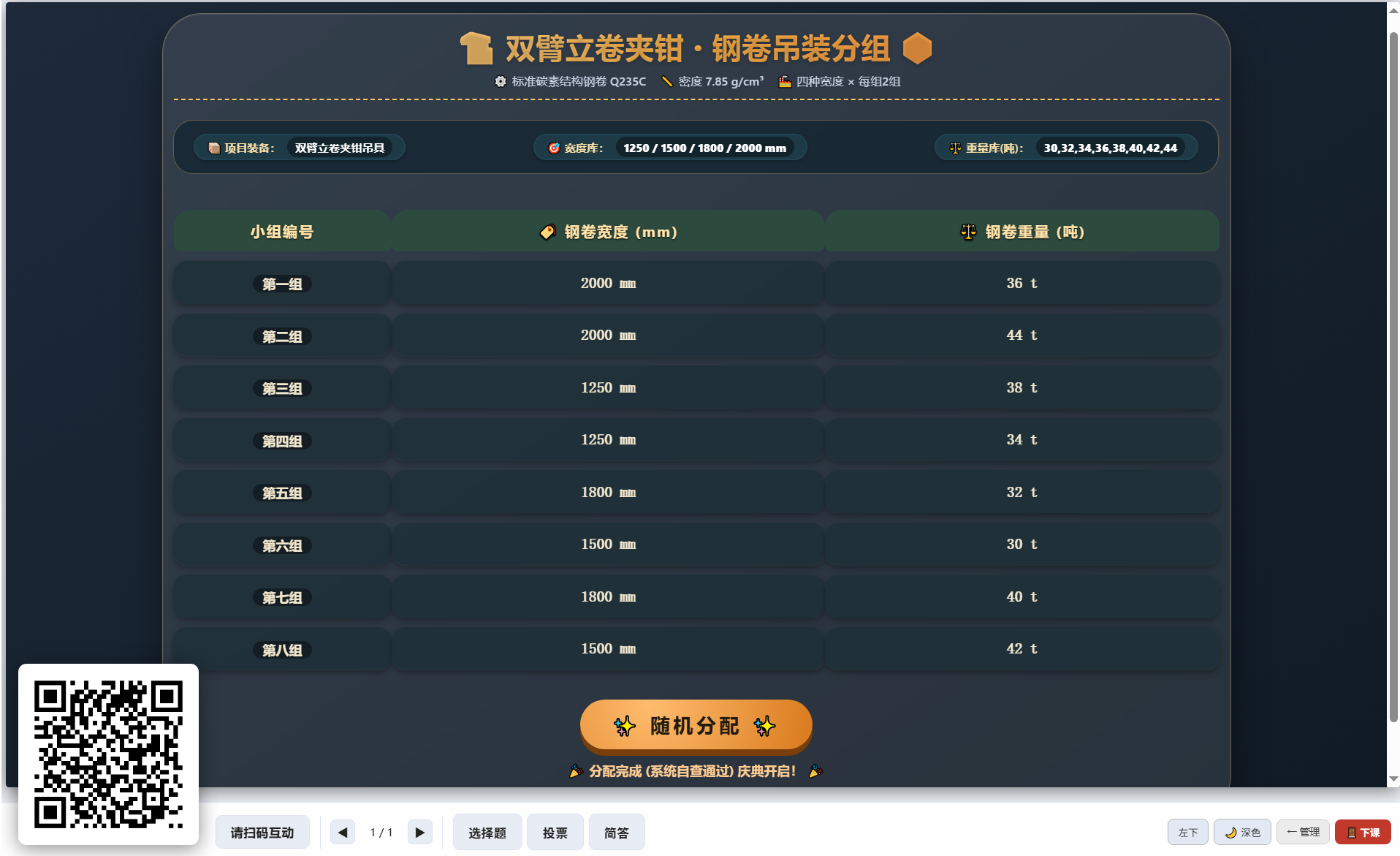
Task: Open the 投票 voting tab
Action: pos(555,832)
